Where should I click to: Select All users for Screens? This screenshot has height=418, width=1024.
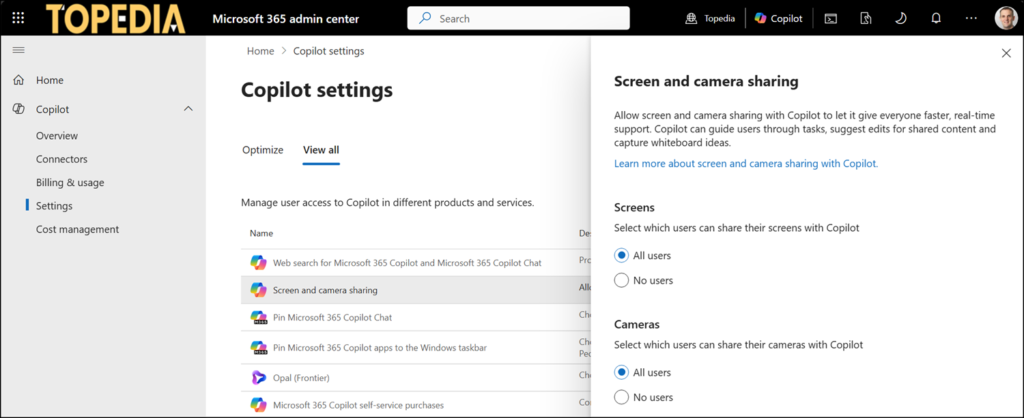(x=622, y=255)
